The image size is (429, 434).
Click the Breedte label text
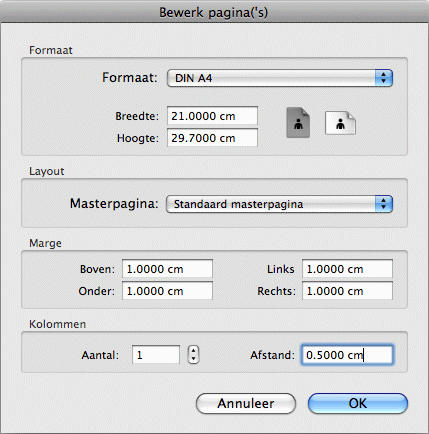137,116
